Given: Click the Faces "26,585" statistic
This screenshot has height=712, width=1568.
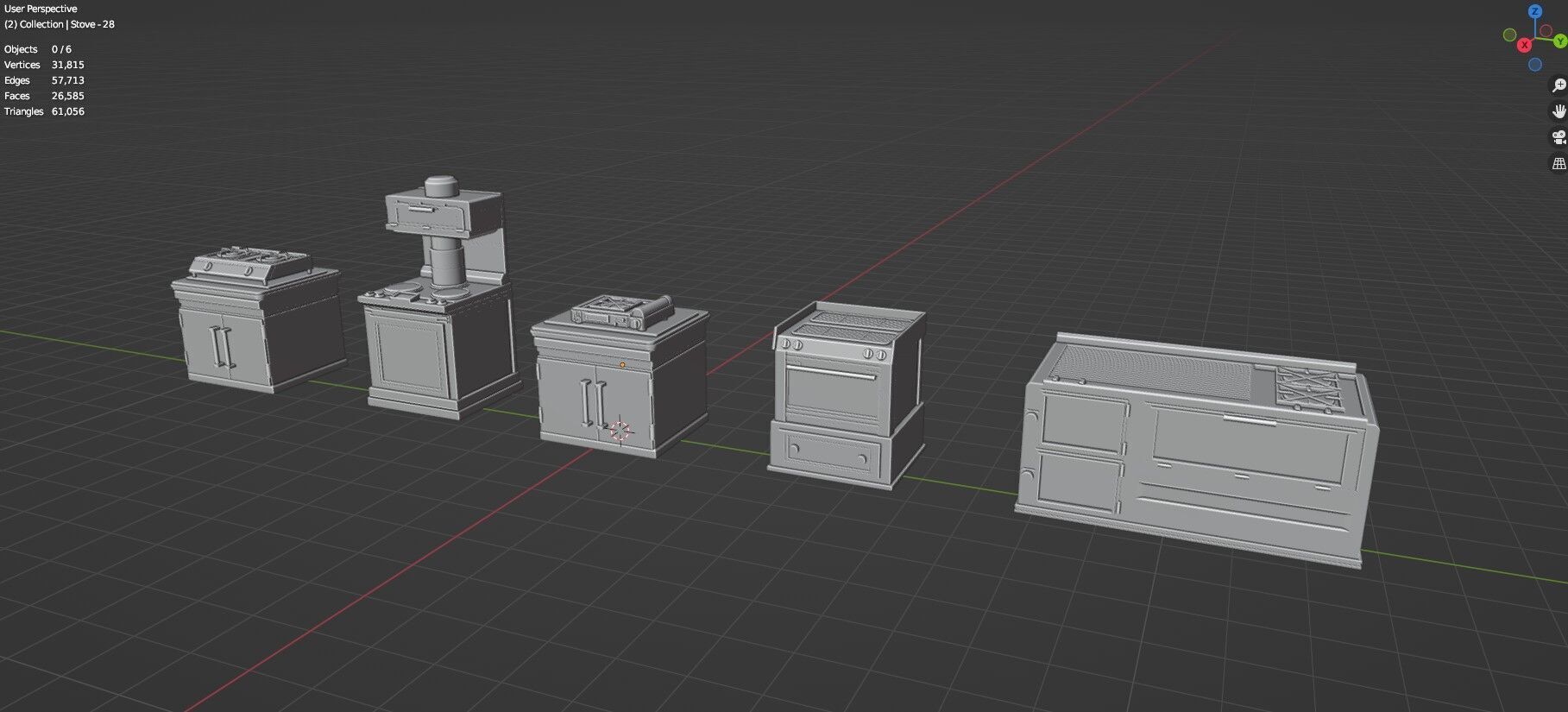Looking at the screenshot, I should point(68,96).
